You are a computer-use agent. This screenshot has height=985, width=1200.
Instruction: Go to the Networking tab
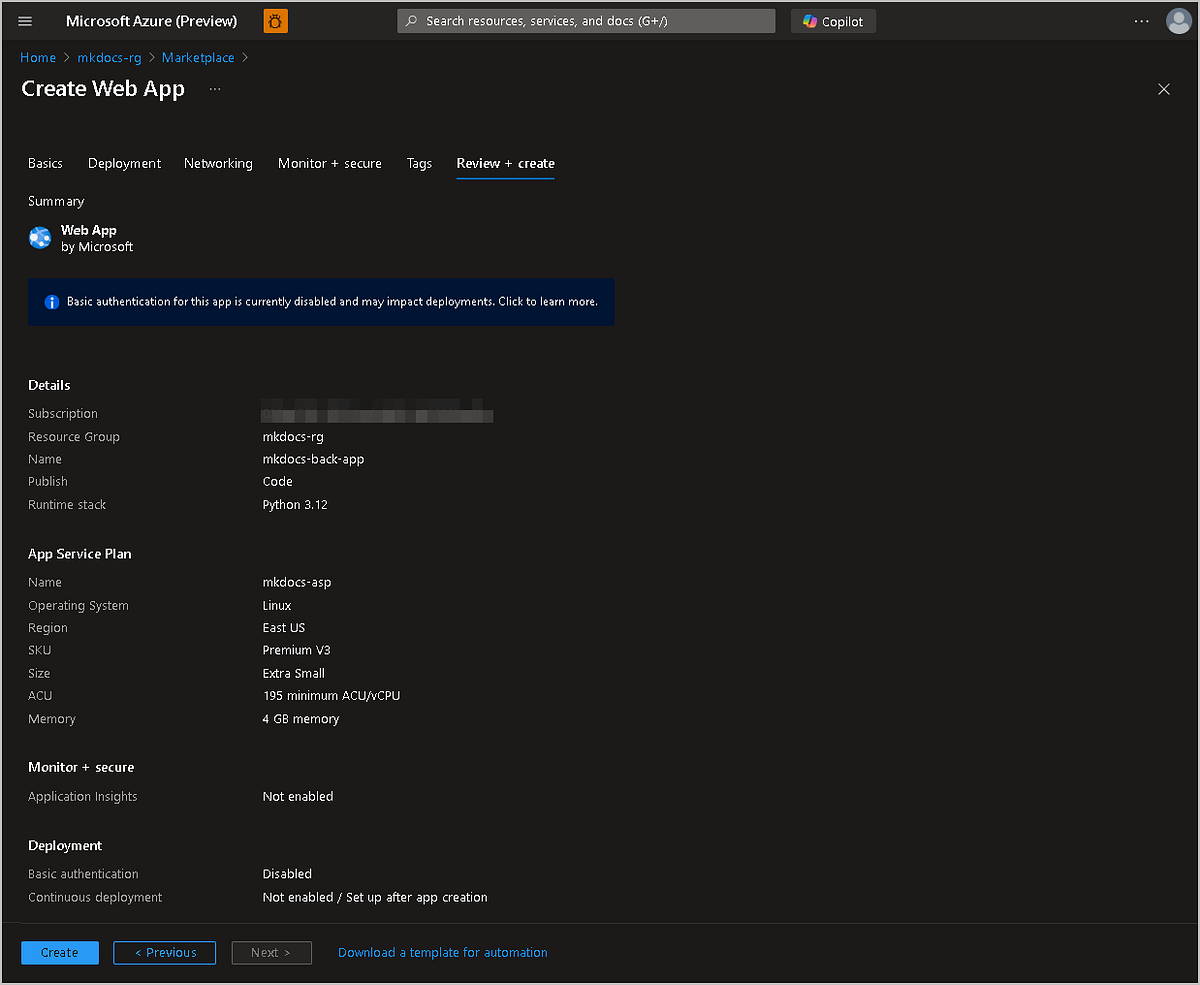[218, 163]
